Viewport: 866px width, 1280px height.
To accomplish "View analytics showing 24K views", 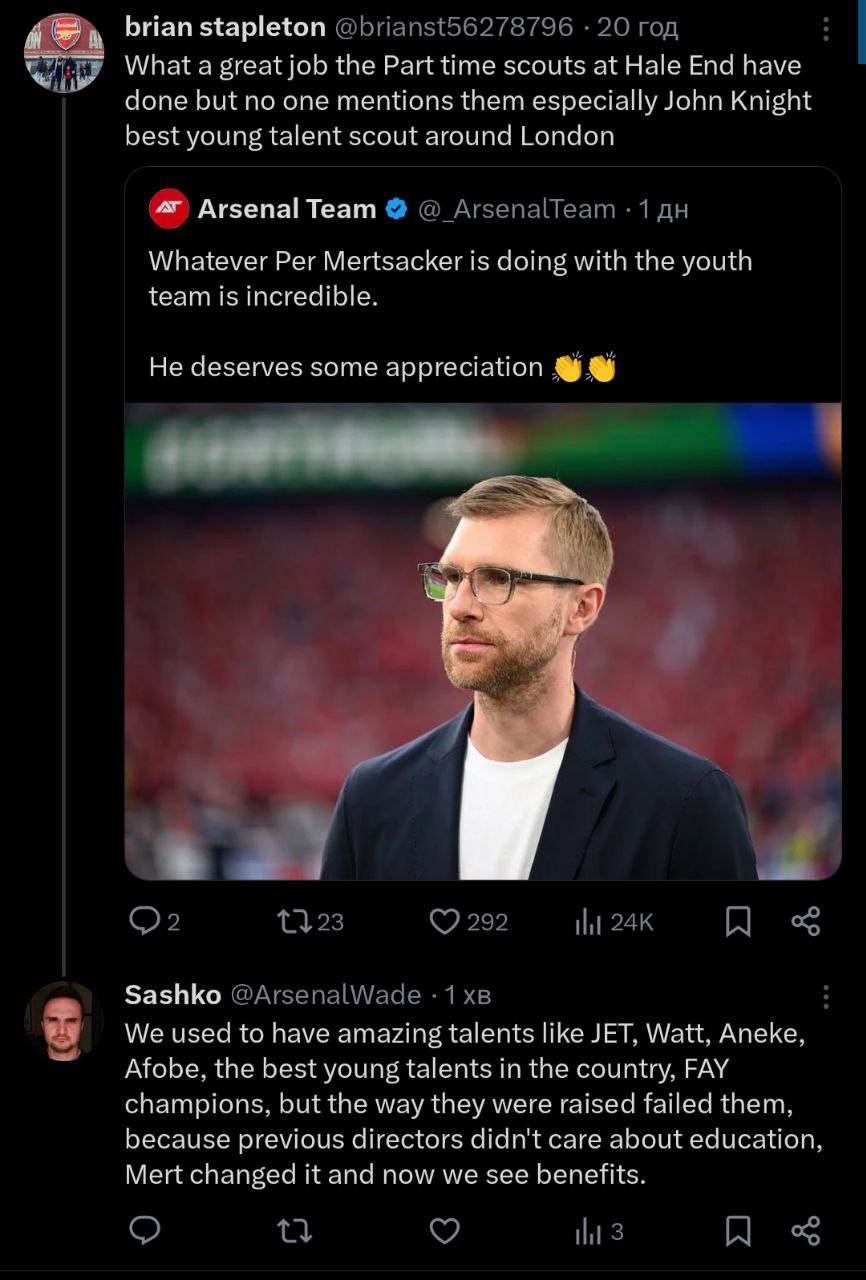I will [588, 921].
